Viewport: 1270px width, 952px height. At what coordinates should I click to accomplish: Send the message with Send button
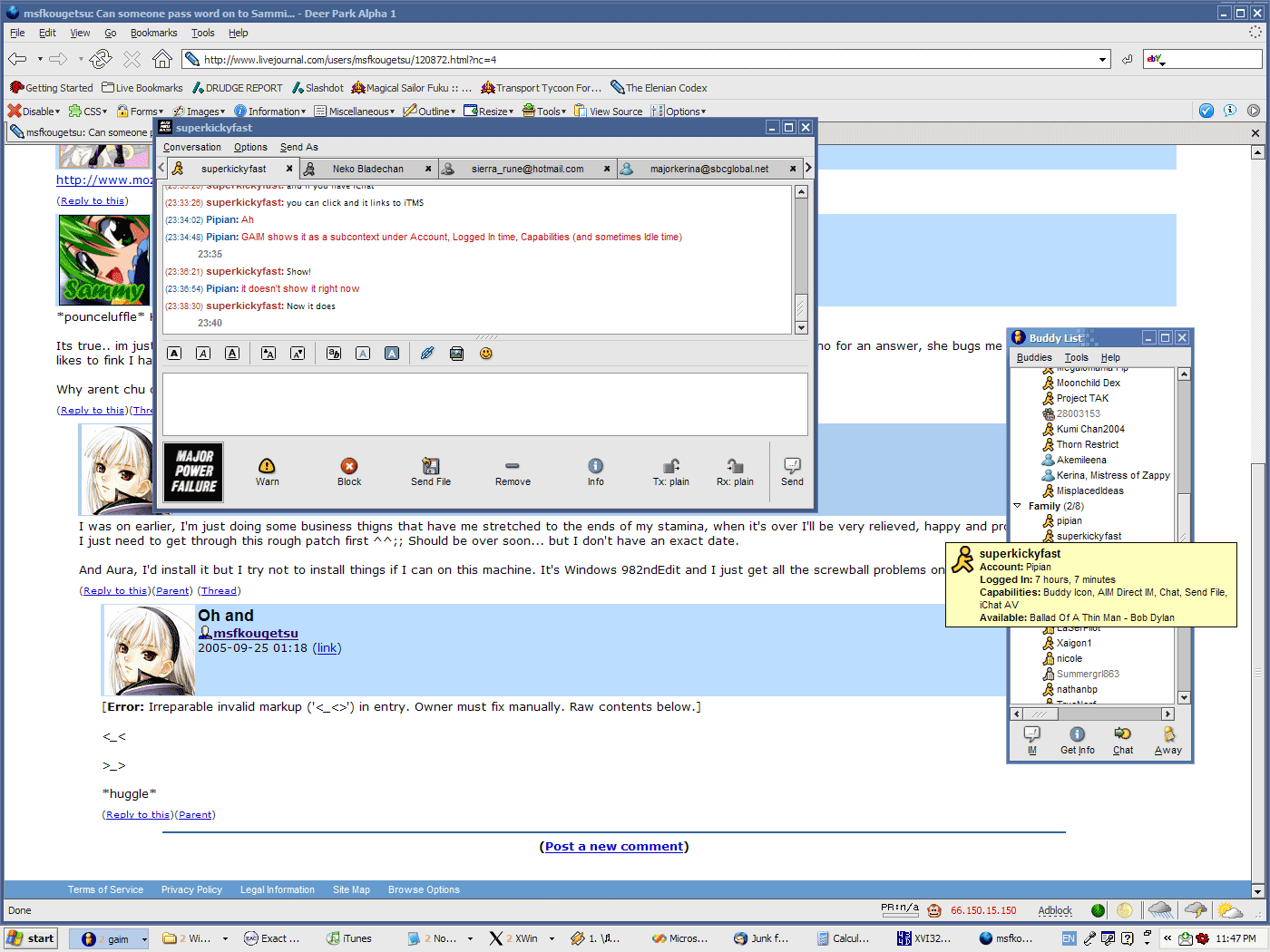tap(792, 472)
